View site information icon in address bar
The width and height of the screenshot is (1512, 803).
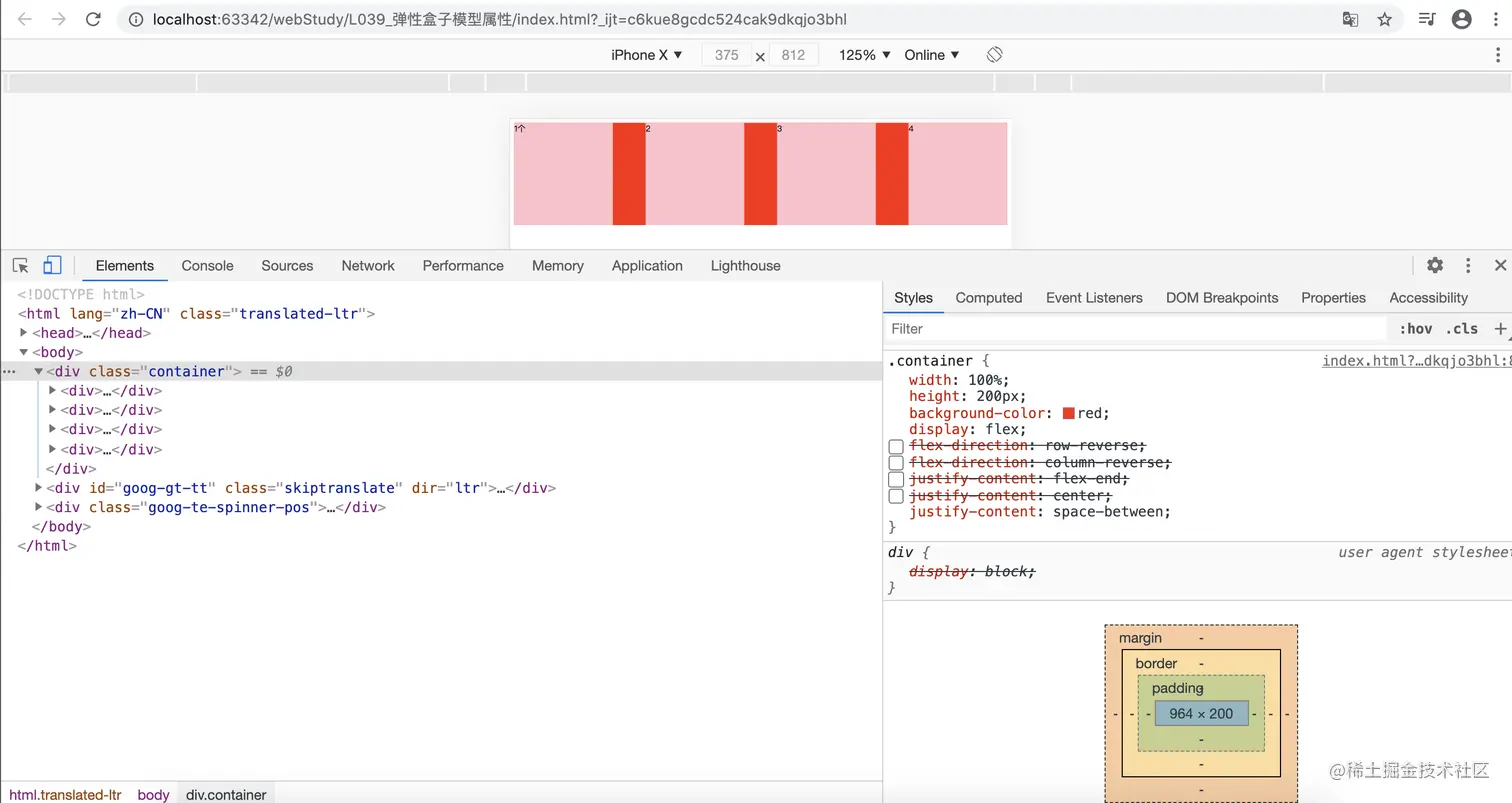pyautogui.click(x=136, y=19)
